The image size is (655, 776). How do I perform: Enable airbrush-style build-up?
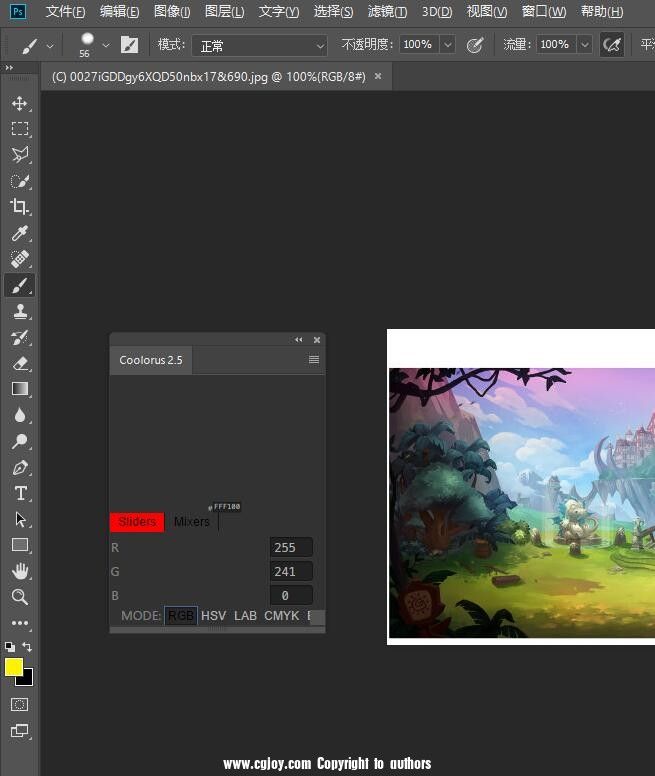point(611,45)
